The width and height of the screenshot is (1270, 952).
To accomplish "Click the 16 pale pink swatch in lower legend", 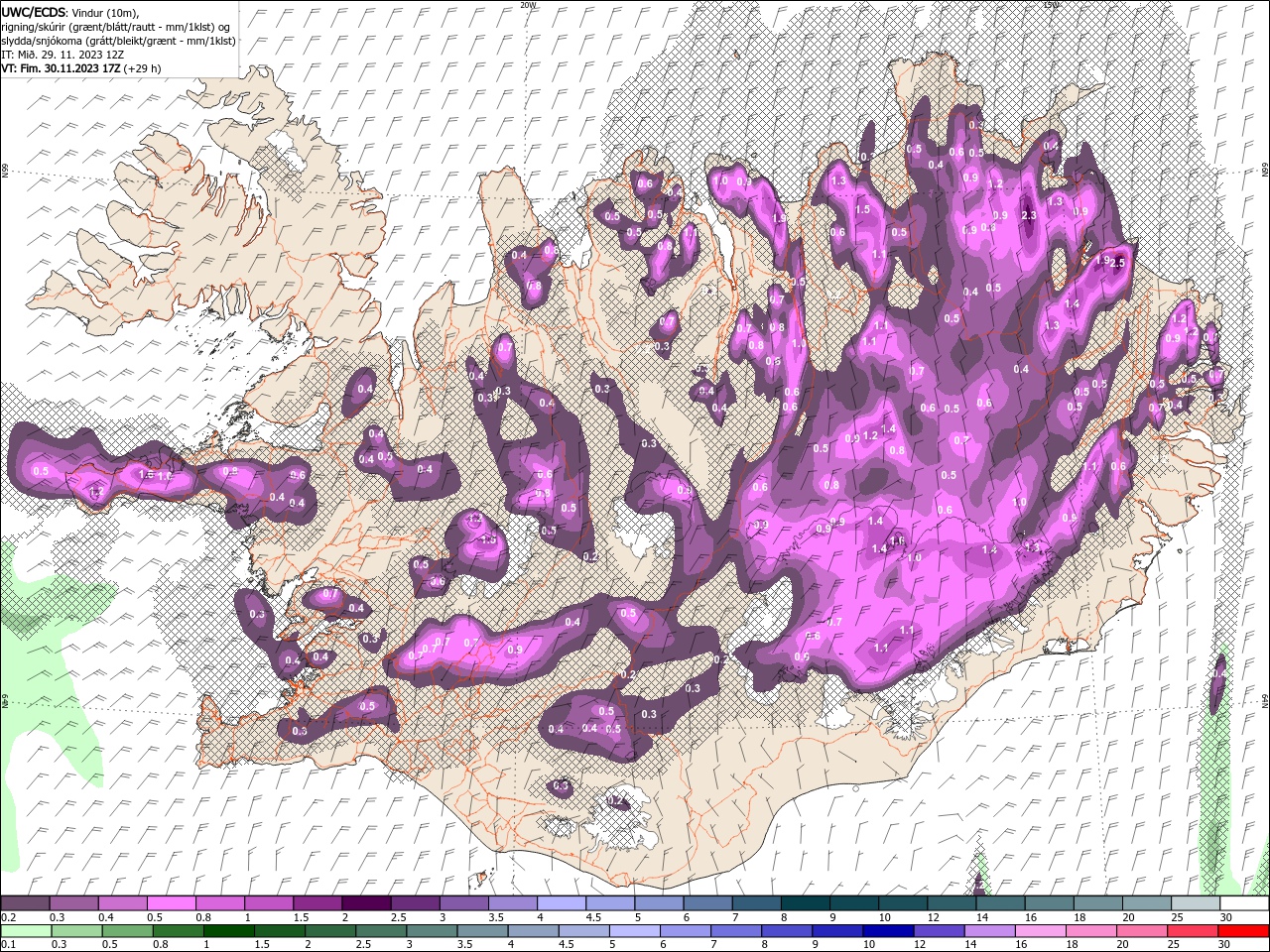I will click(1041, 931).
